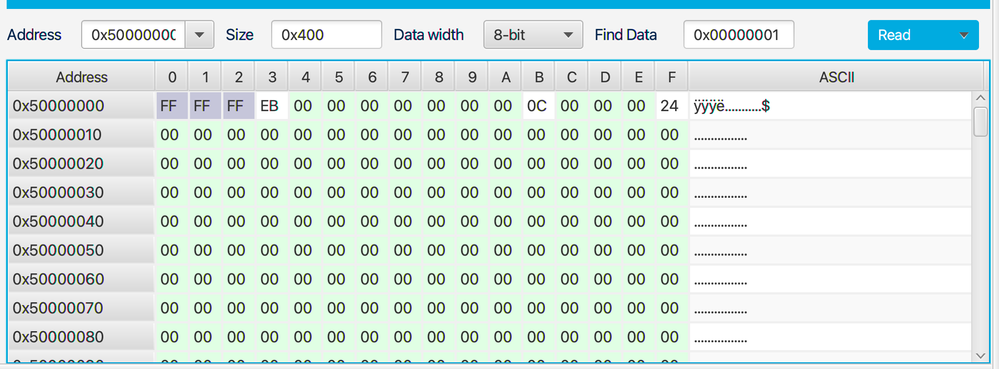Click the ASCII text ÿÿÿë...........$
Viewport: 999px width, 369px height.
732,106
